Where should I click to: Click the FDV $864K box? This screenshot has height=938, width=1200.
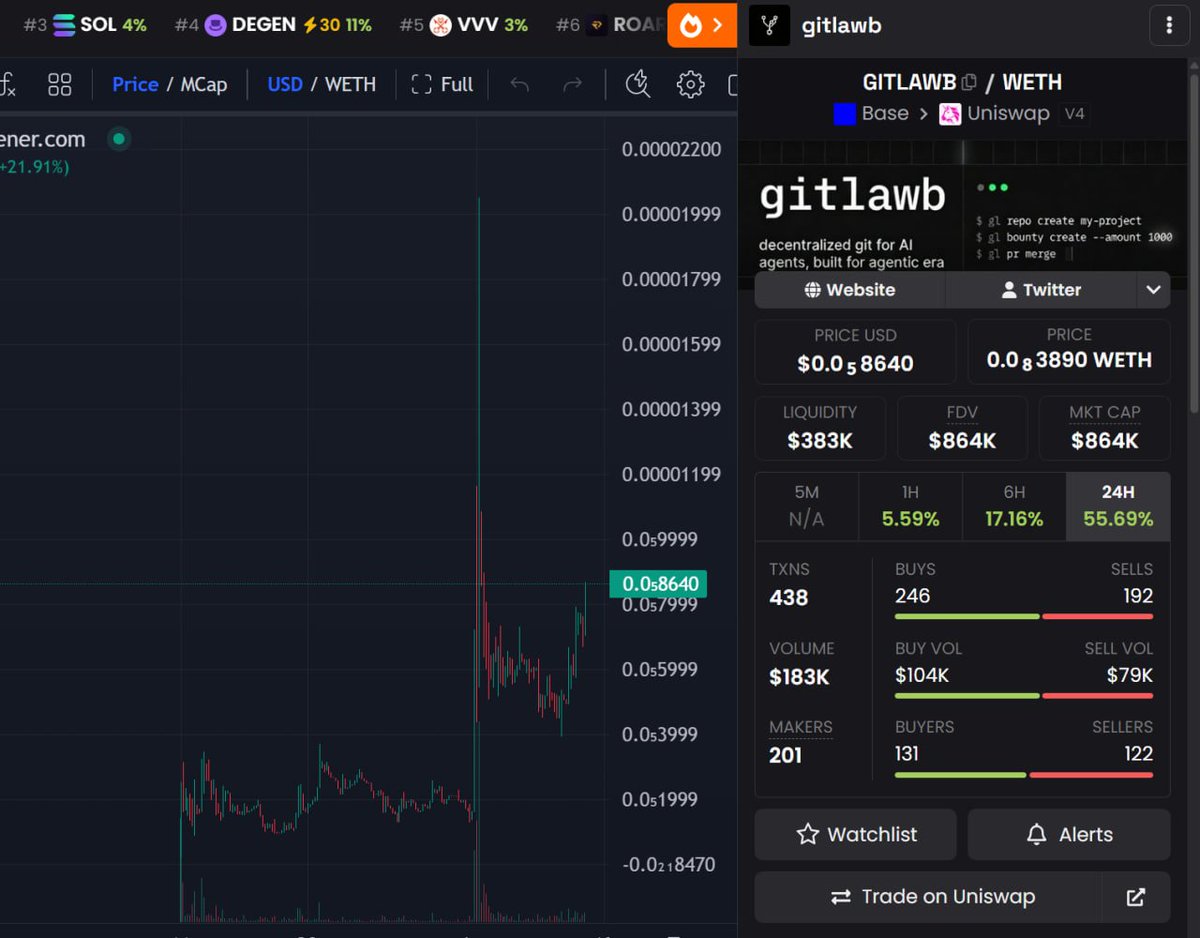[962, 428]
